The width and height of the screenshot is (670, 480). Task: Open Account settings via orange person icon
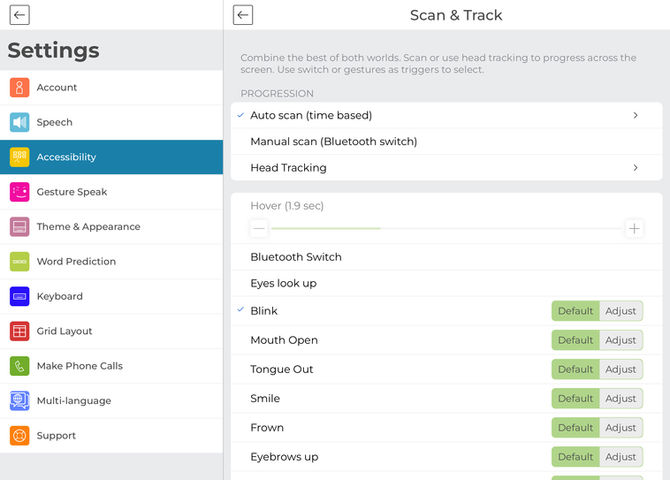[19, 87]
